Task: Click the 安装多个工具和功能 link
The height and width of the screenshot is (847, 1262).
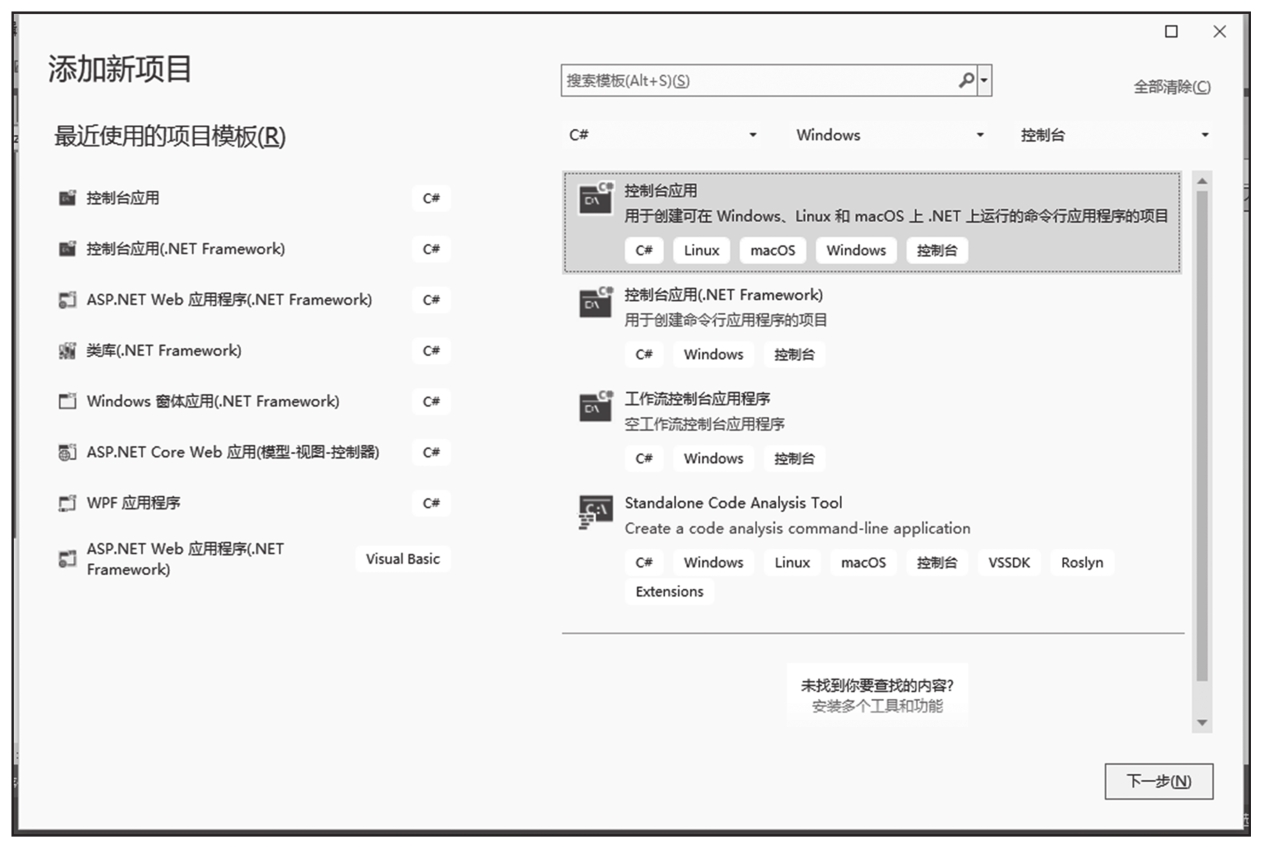Action: [877, 706]
